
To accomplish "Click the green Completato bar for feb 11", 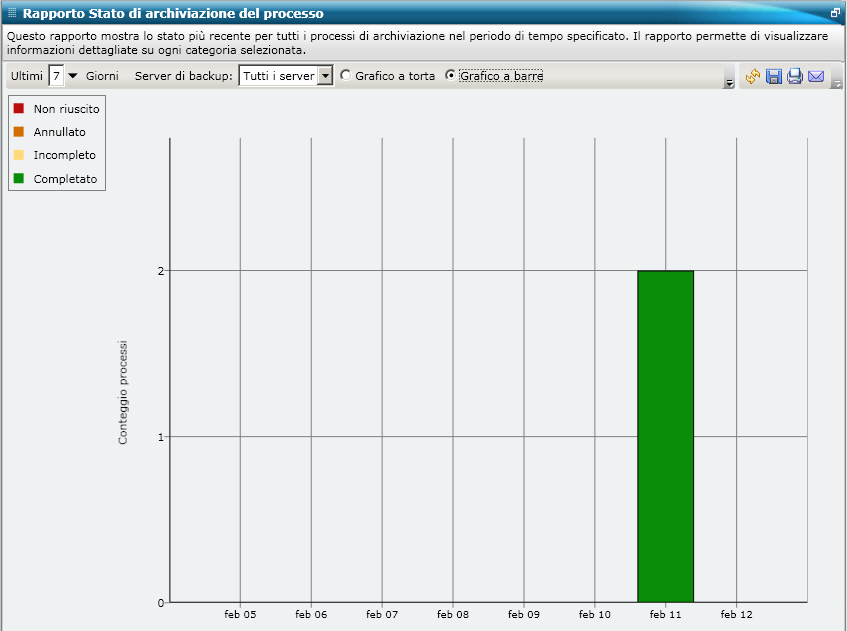I will 665,436.
